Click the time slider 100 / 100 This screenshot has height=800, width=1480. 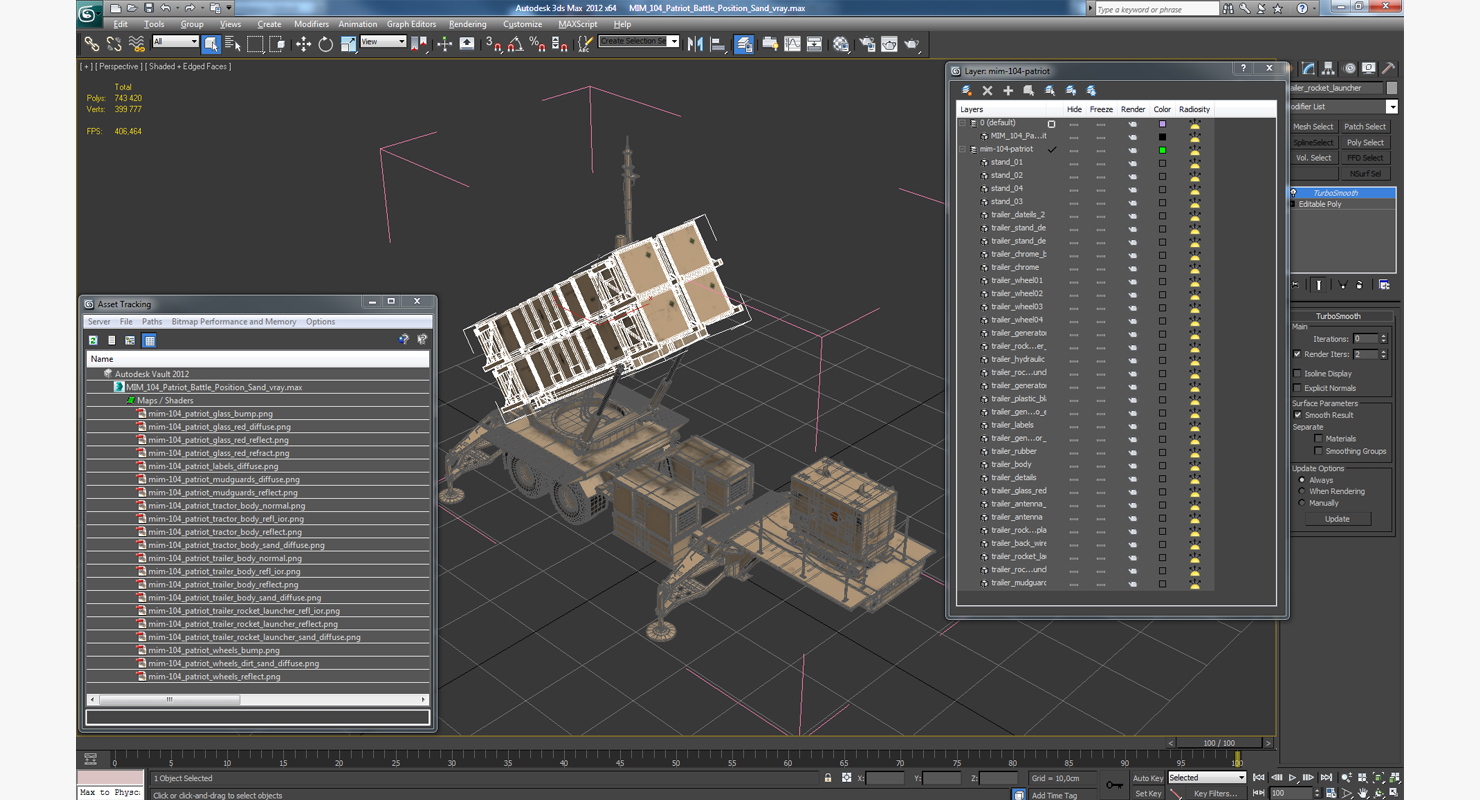coord(1219,743)
